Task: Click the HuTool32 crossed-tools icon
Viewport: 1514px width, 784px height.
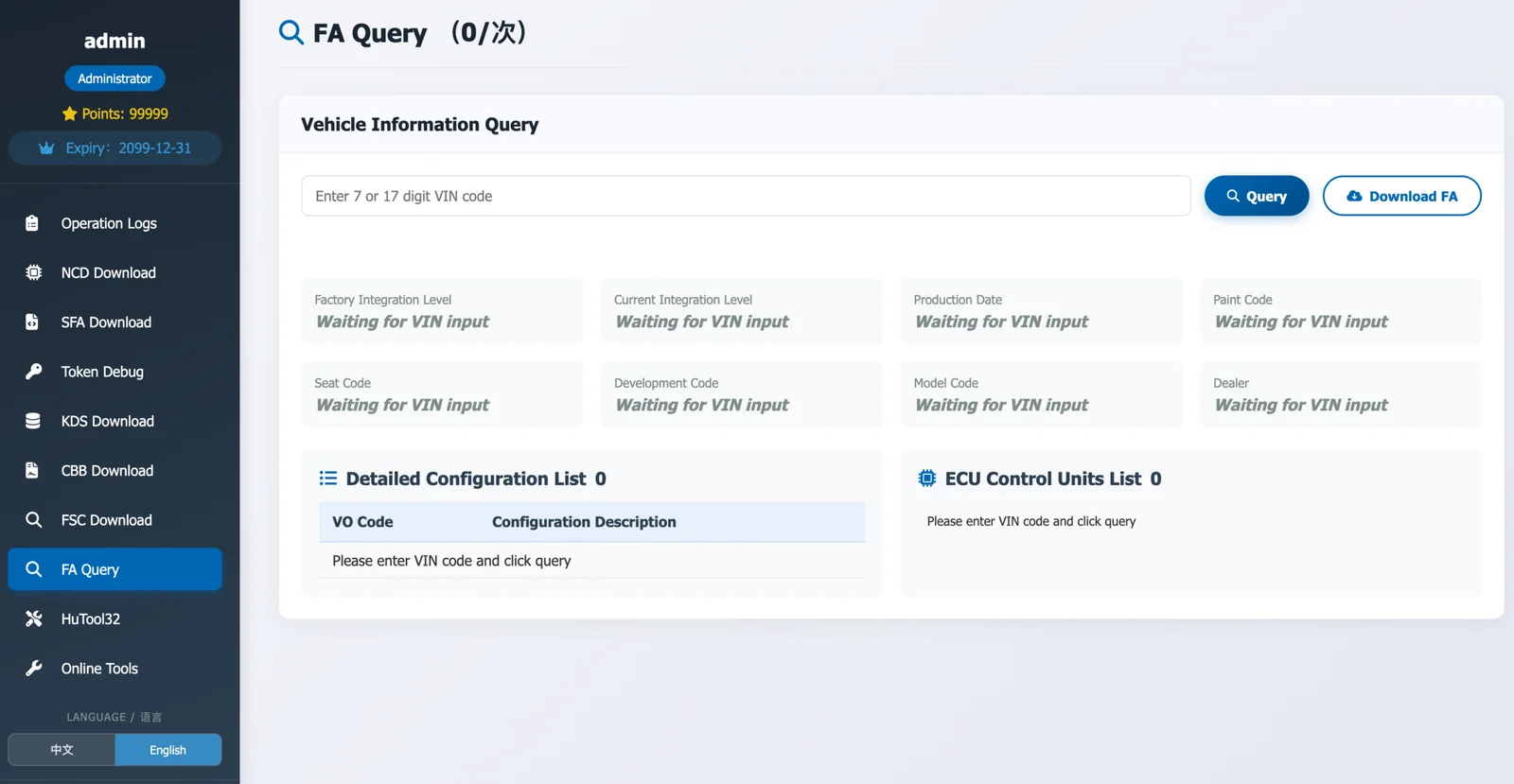Action: [x=33, y=618]
